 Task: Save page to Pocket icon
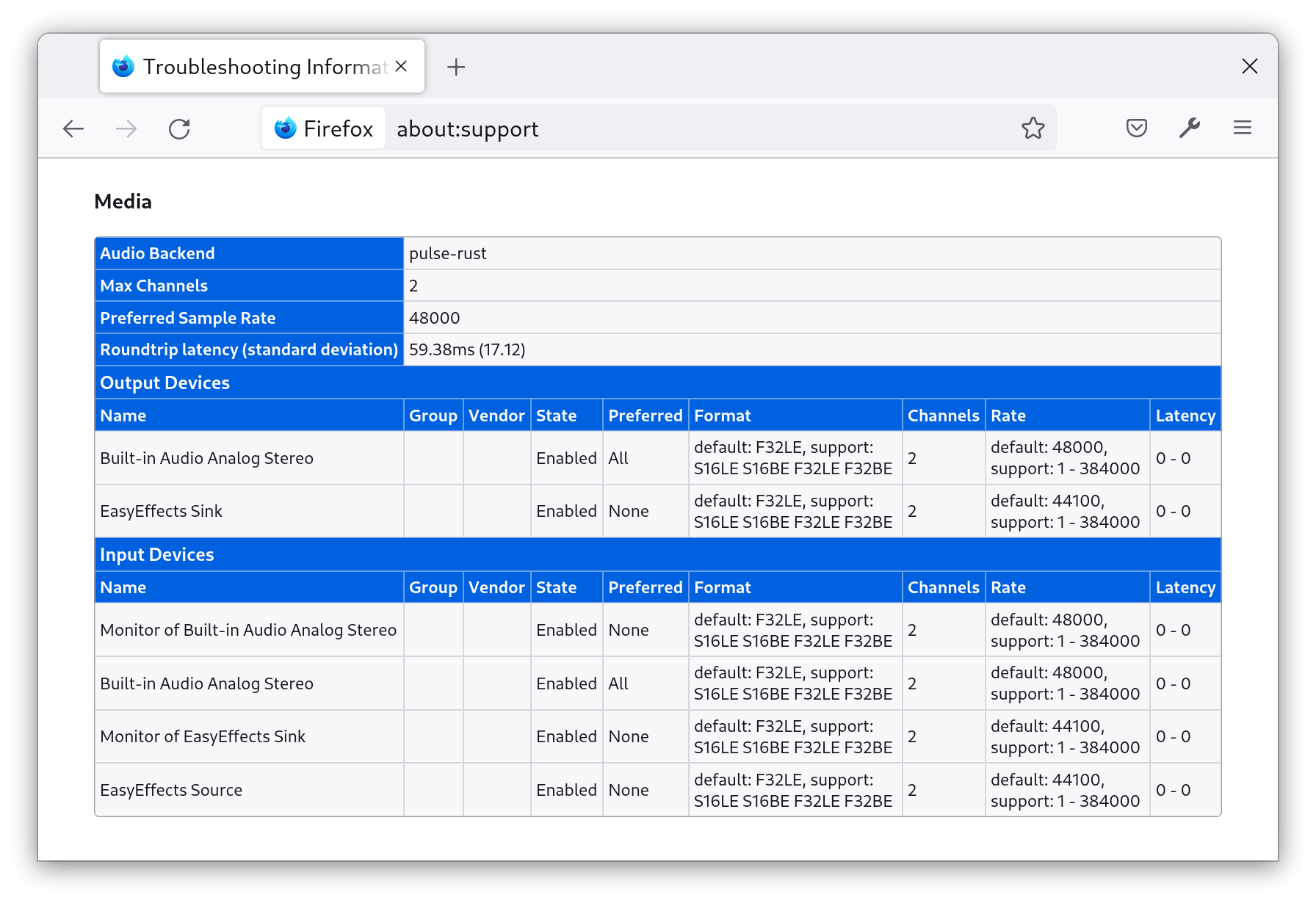pyautogui.click(x=1137, y=128)
